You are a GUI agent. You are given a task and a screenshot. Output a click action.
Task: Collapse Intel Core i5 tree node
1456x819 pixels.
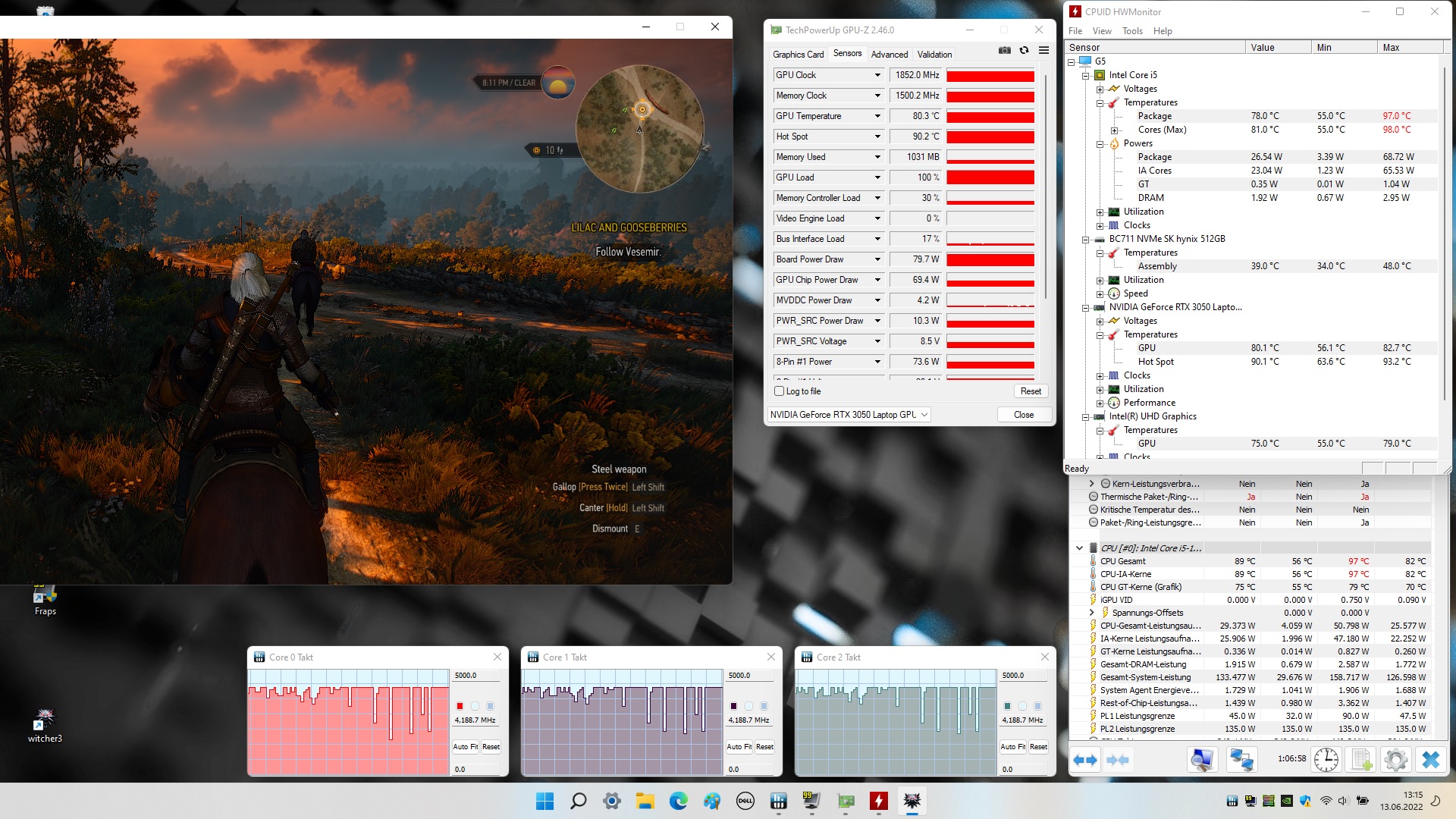pyautogui.click(x=1085, y=75)
